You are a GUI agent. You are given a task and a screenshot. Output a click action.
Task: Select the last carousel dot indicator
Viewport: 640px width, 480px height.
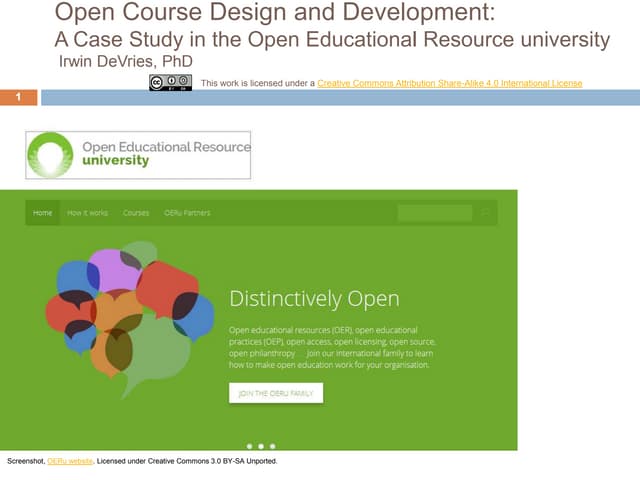tap(272, 445)
